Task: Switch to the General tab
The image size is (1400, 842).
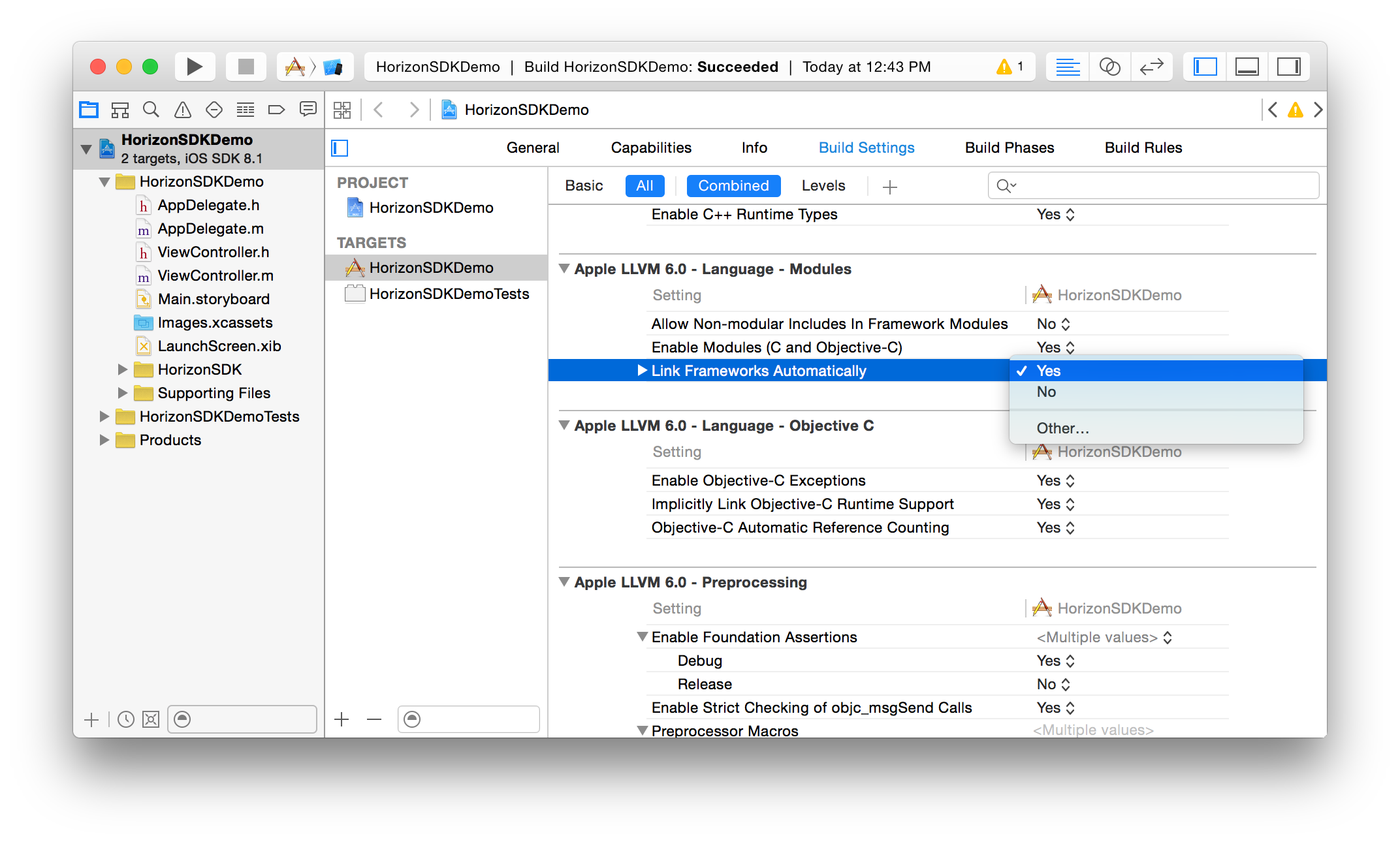Action: pyautogui.click(x=533, y=148)
